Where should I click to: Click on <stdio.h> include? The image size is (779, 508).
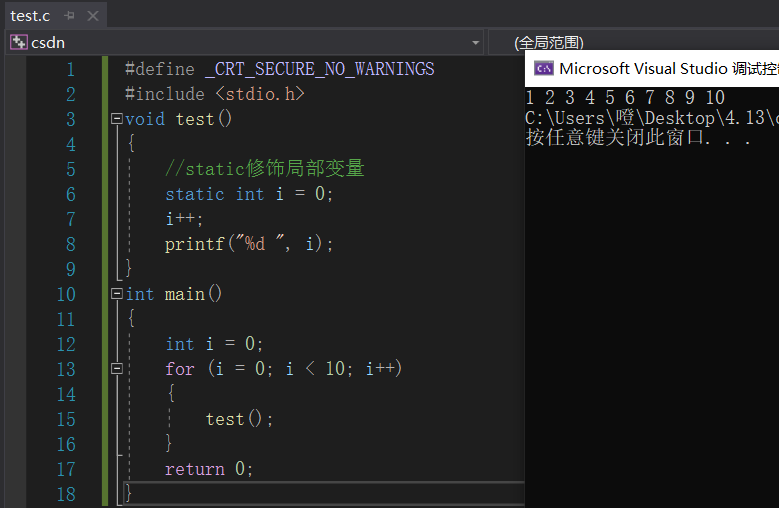[260, 94]
